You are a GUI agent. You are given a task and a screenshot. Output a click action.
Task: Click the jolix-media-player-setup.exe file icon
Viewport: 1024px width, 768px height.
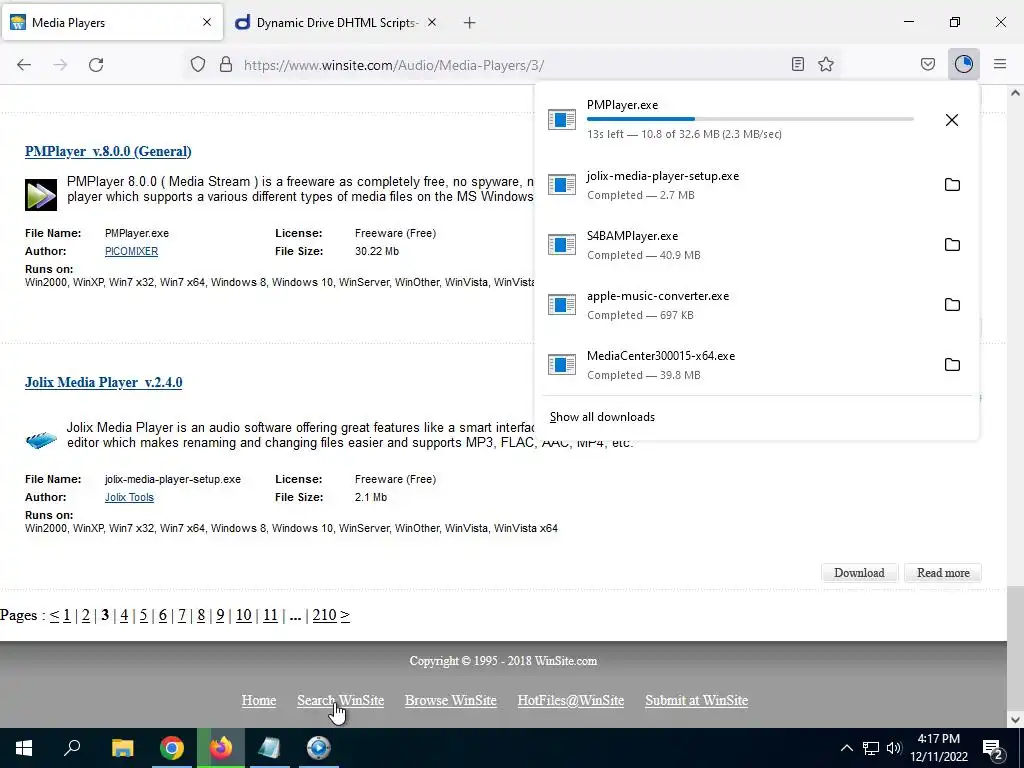pyautogui.click(x=562, y=185)
